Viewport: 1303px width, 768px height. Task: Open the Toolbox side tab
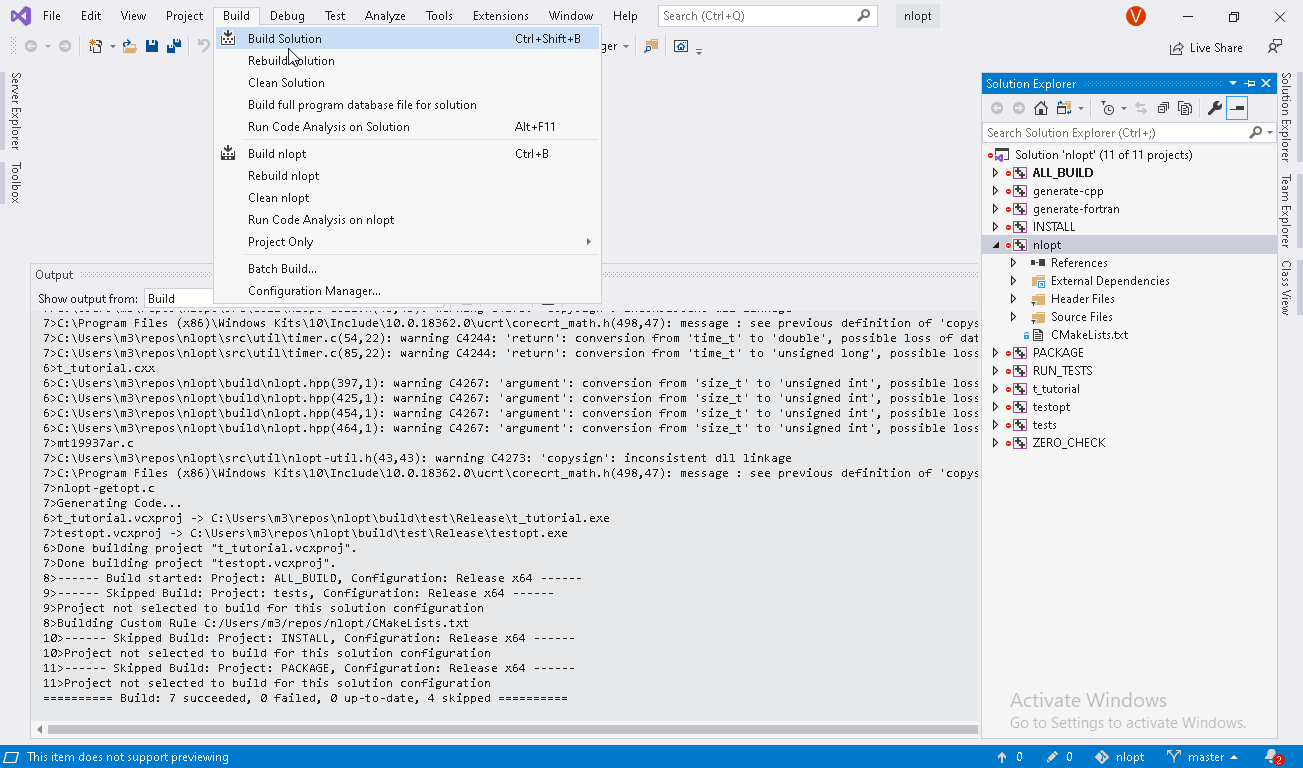(15, 182)
